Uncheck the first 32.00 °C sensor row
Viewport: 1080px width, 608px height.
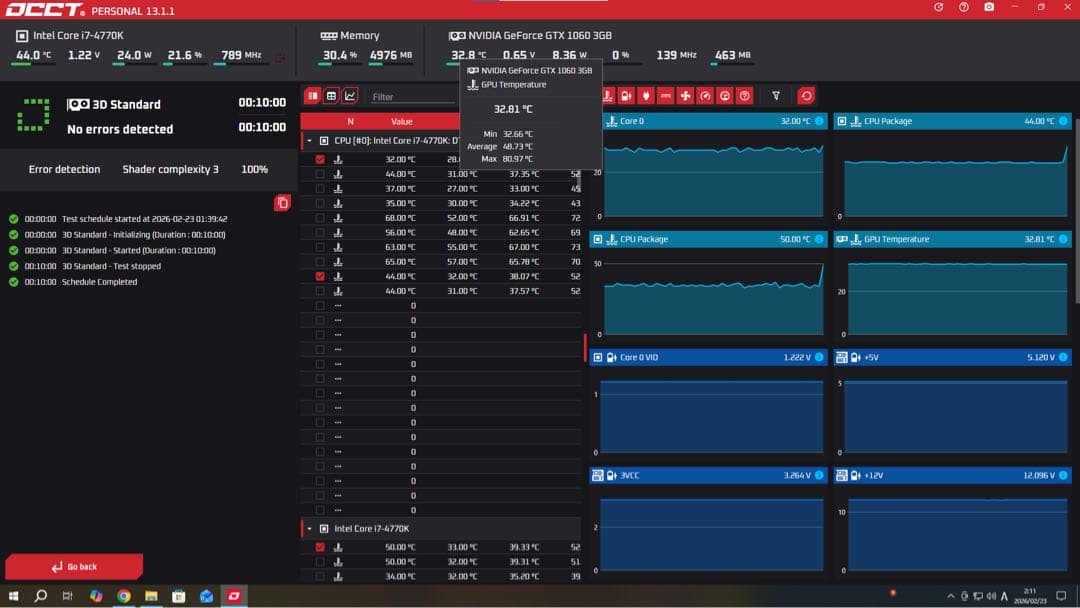[x=320, y=159]
